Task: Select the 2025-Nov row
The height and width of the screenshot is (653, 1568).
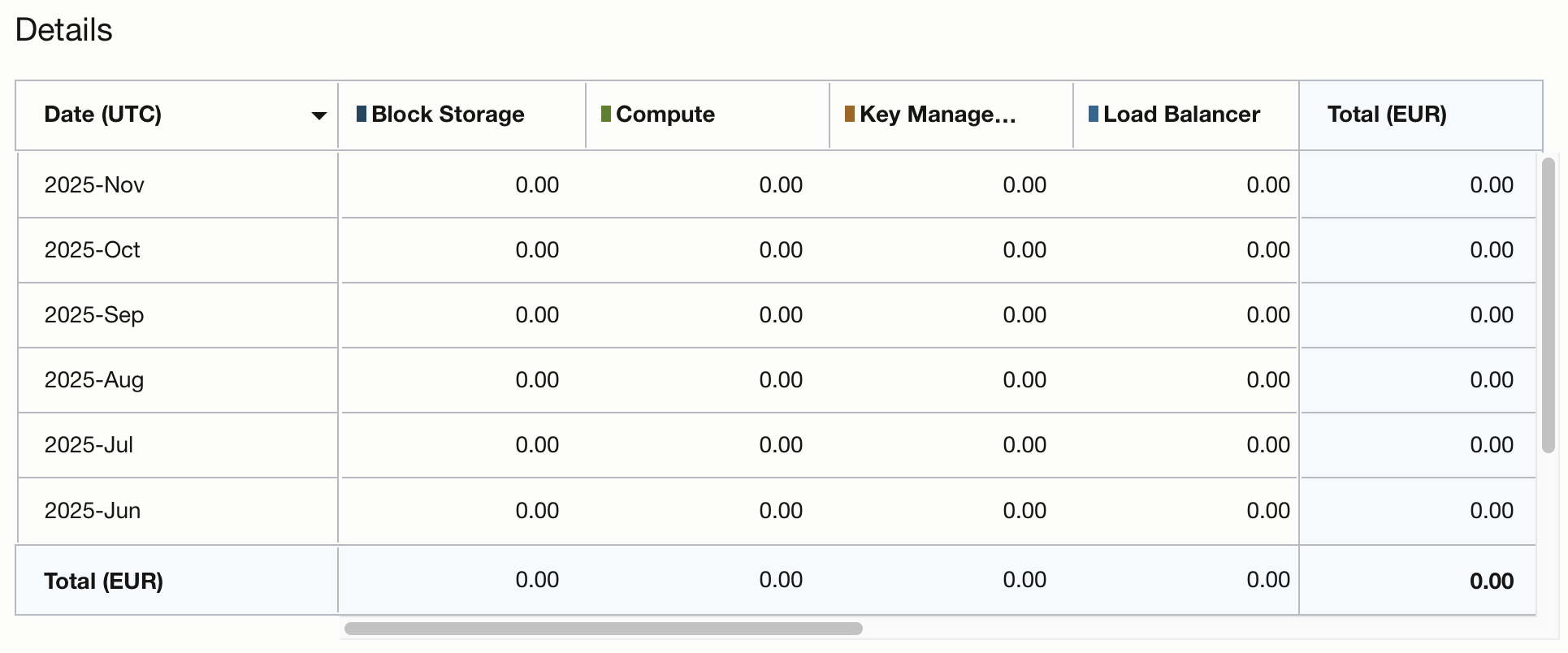Action: coord(776,185)
